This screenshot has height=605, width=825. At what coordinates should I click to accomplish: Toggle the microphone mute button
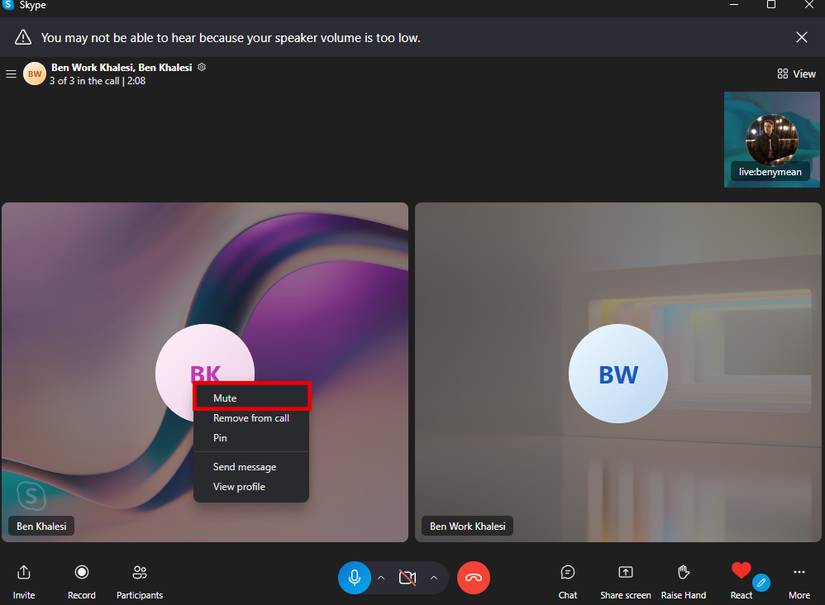(x=354, y=578)
